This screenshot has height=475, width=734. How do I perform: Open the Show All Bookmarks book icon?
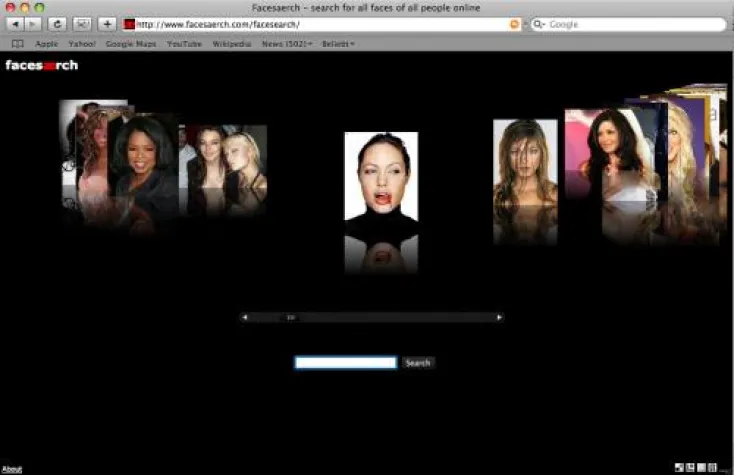[x=17, y=44]
